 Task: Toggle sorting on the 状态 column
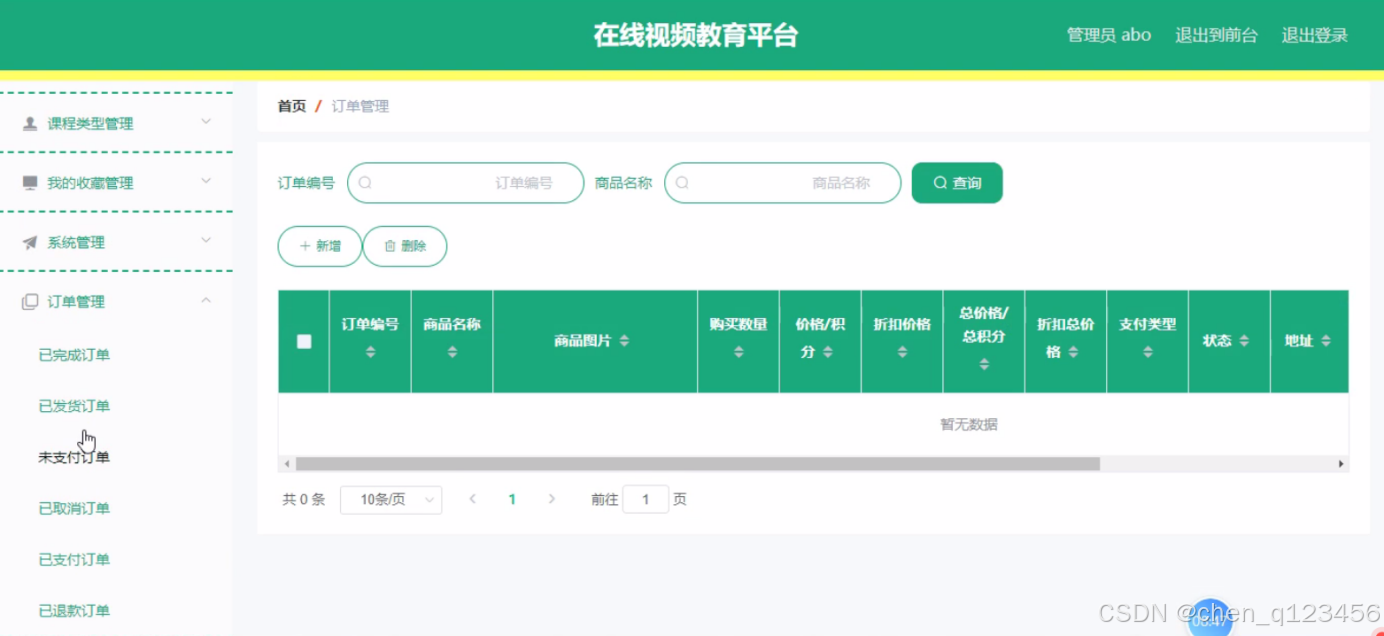coord(1243,340)
